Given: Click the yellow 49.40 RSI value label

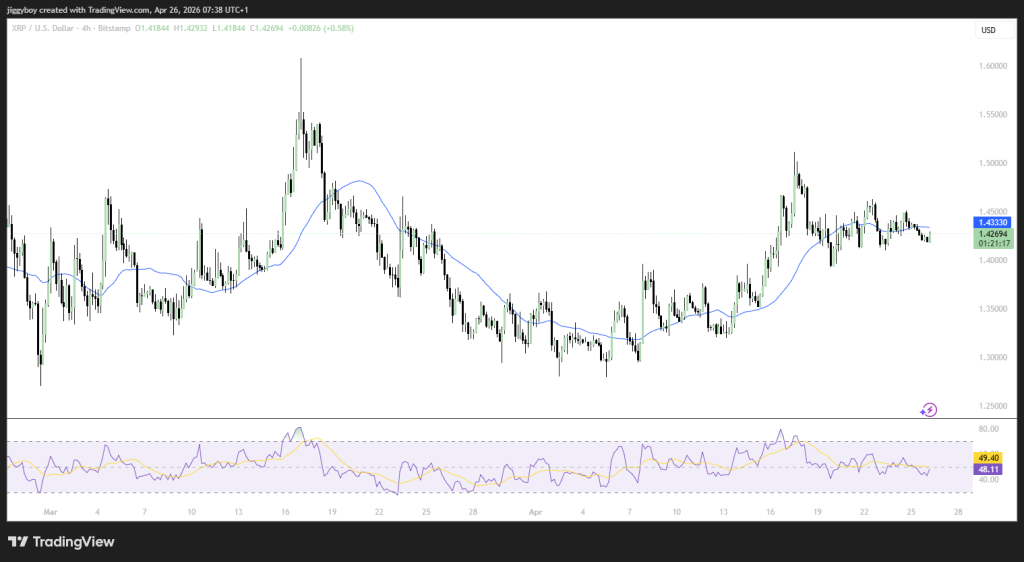Looking at the screenshot, I should coord(988,457).
